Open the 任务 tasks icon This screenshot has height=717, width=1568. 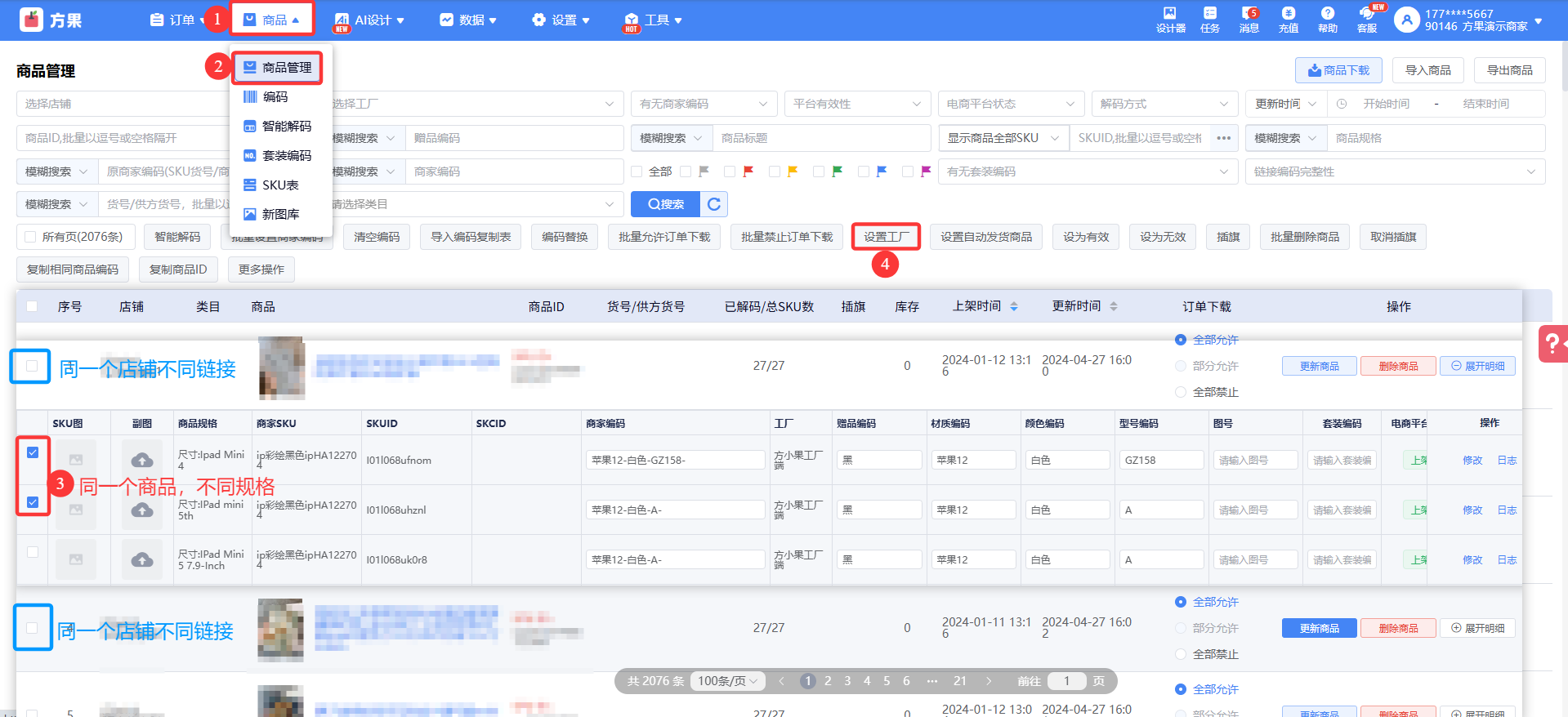point(1209,20)
